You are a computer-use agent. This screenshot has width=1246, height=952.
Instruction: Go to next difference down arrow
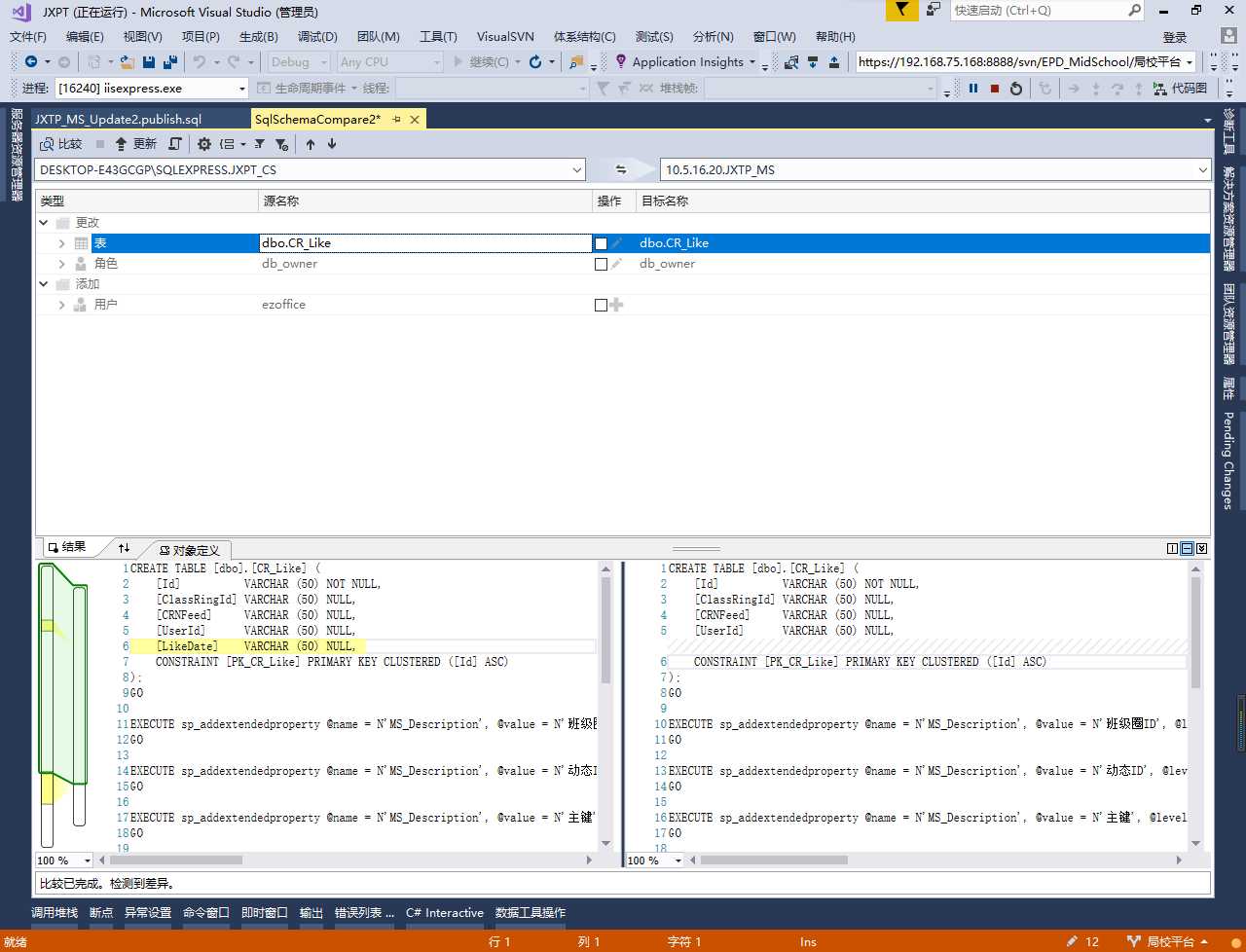332,144
